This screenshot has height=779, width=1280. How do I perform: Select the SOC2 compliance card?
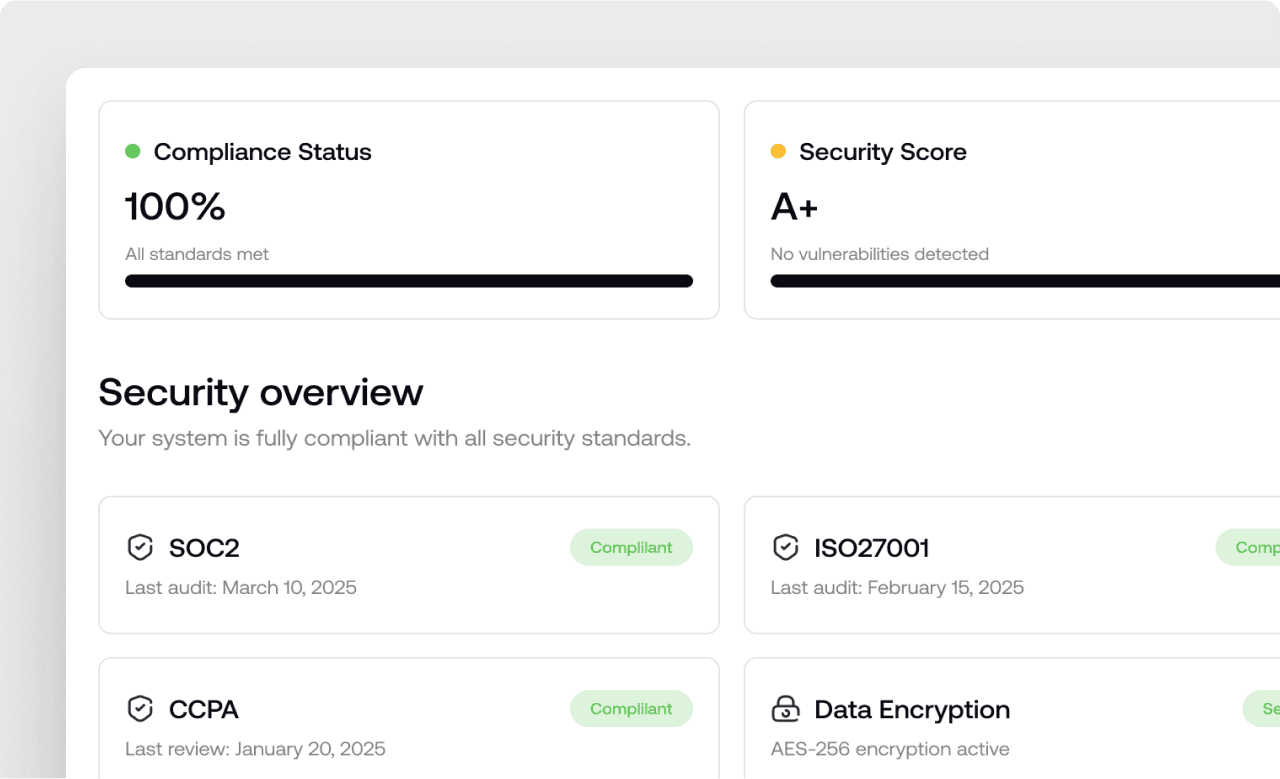(x=408, y=565)
